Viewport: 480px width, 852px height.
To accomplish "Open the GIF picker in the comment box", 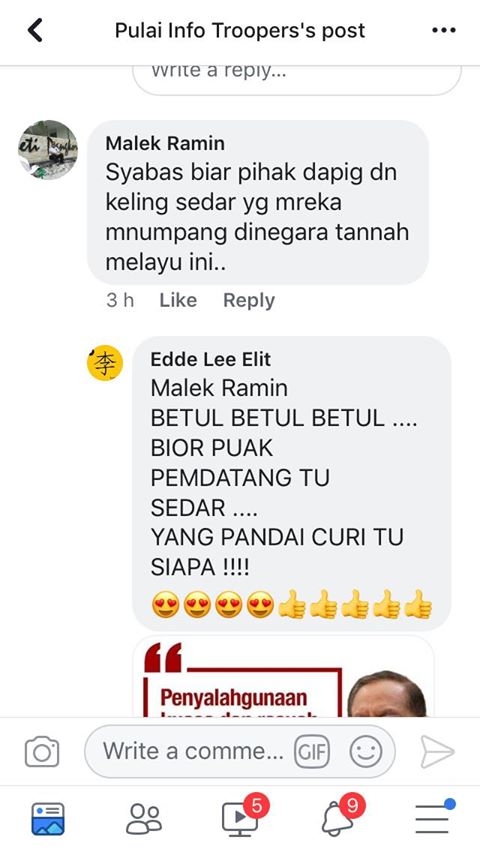I will [x=312, y=751].
